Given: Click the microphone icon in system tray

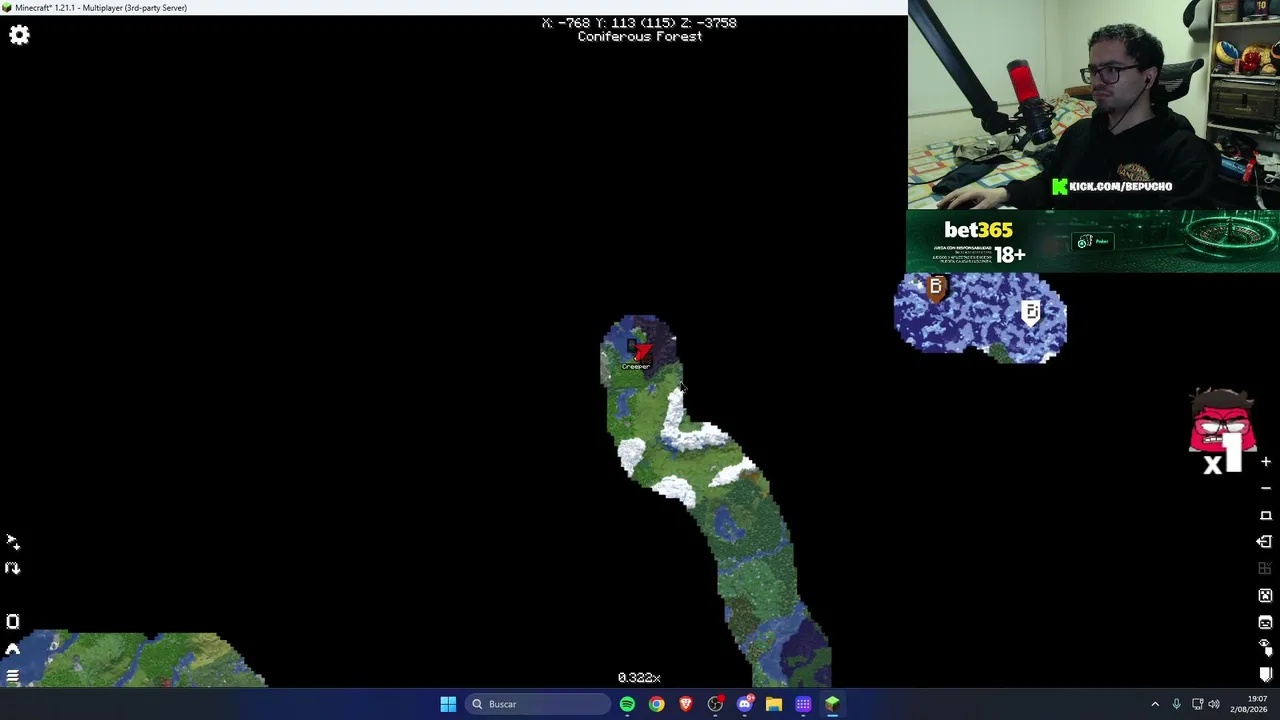Looking at the screenshot, I should tap(1176, 704).
